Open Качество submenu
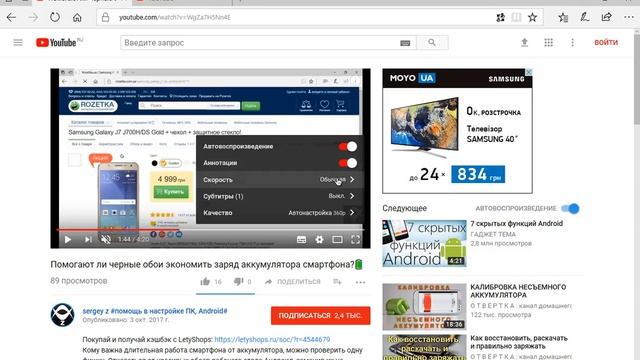The height and width of the screenshot is (360, 640). 279,213
